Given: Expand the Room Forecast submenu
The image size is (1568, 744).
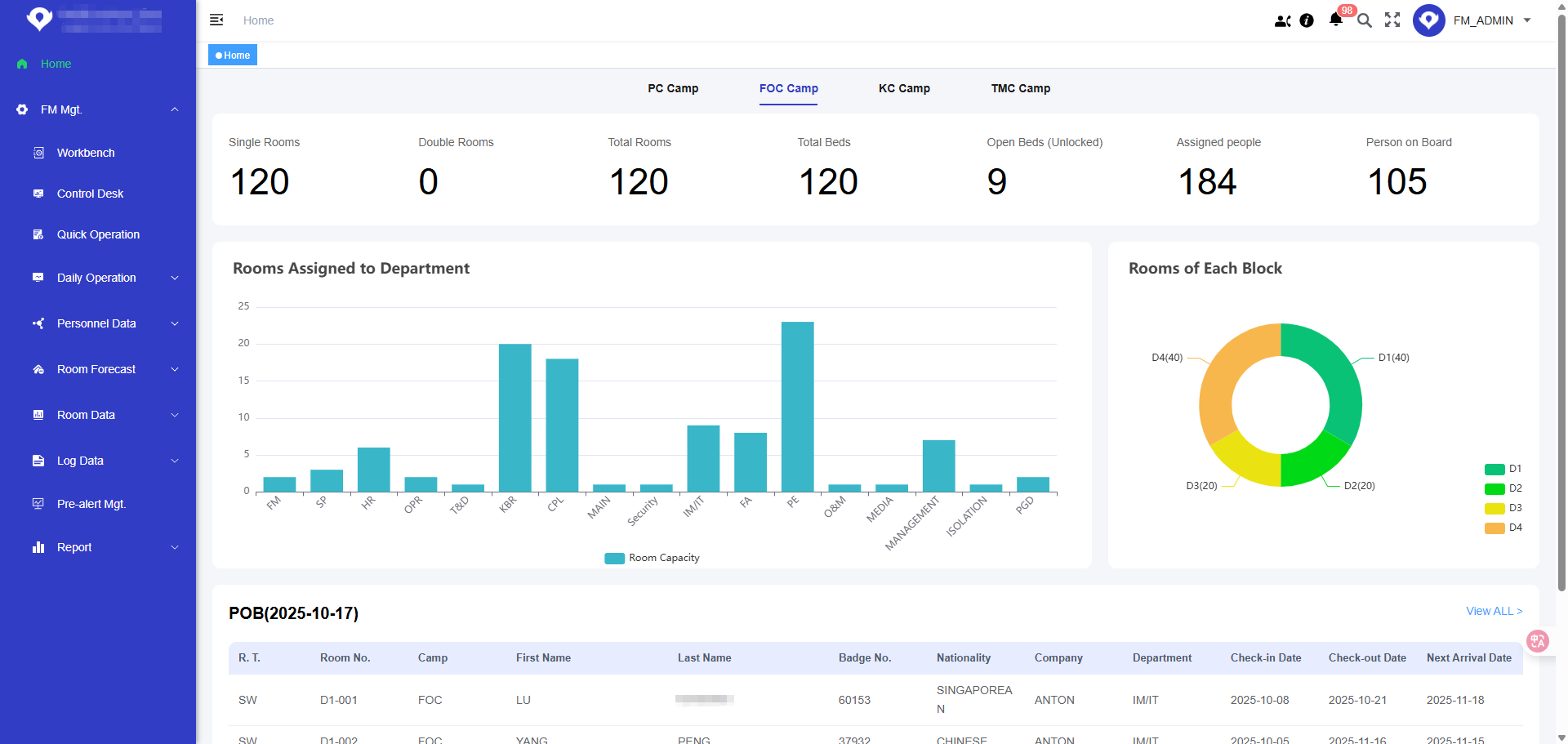Looking at the screenshot, I should (96, 369).
